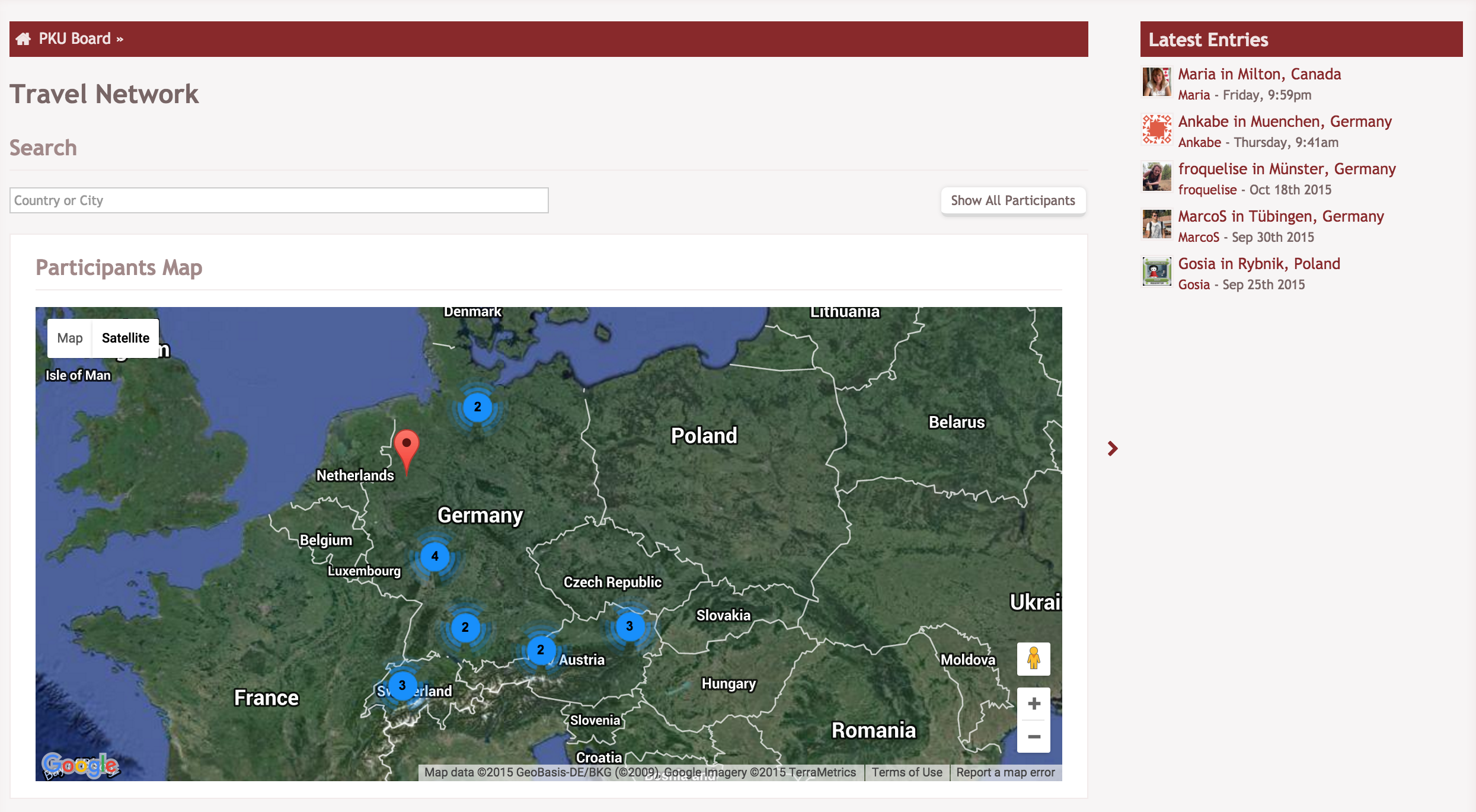Zoom out the map with minus button
Viewport: 1476px width, 812px height.
[1034, 737]
